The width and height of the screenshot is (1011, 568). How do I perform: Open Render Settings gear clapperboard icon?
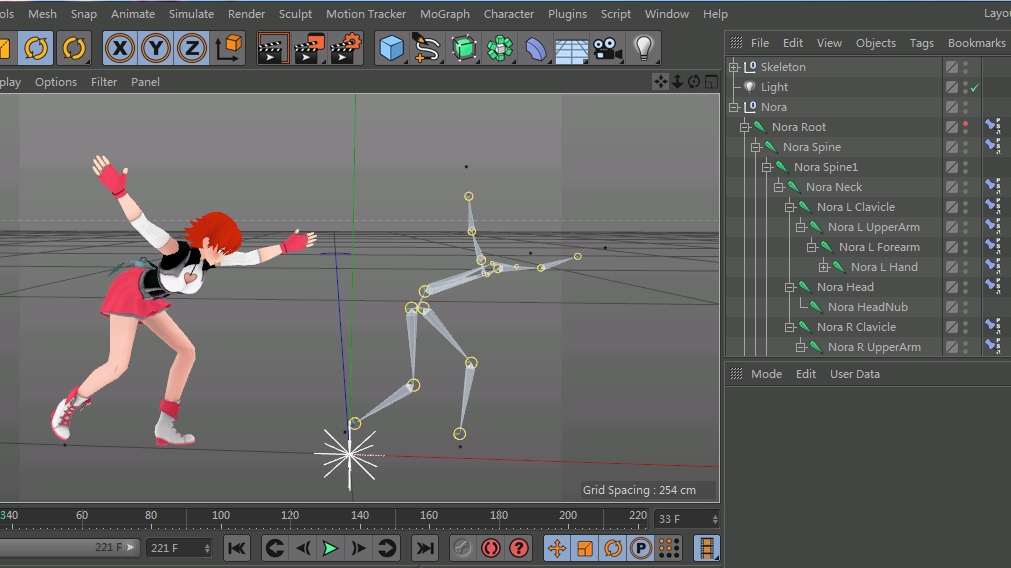pos(346,48)
